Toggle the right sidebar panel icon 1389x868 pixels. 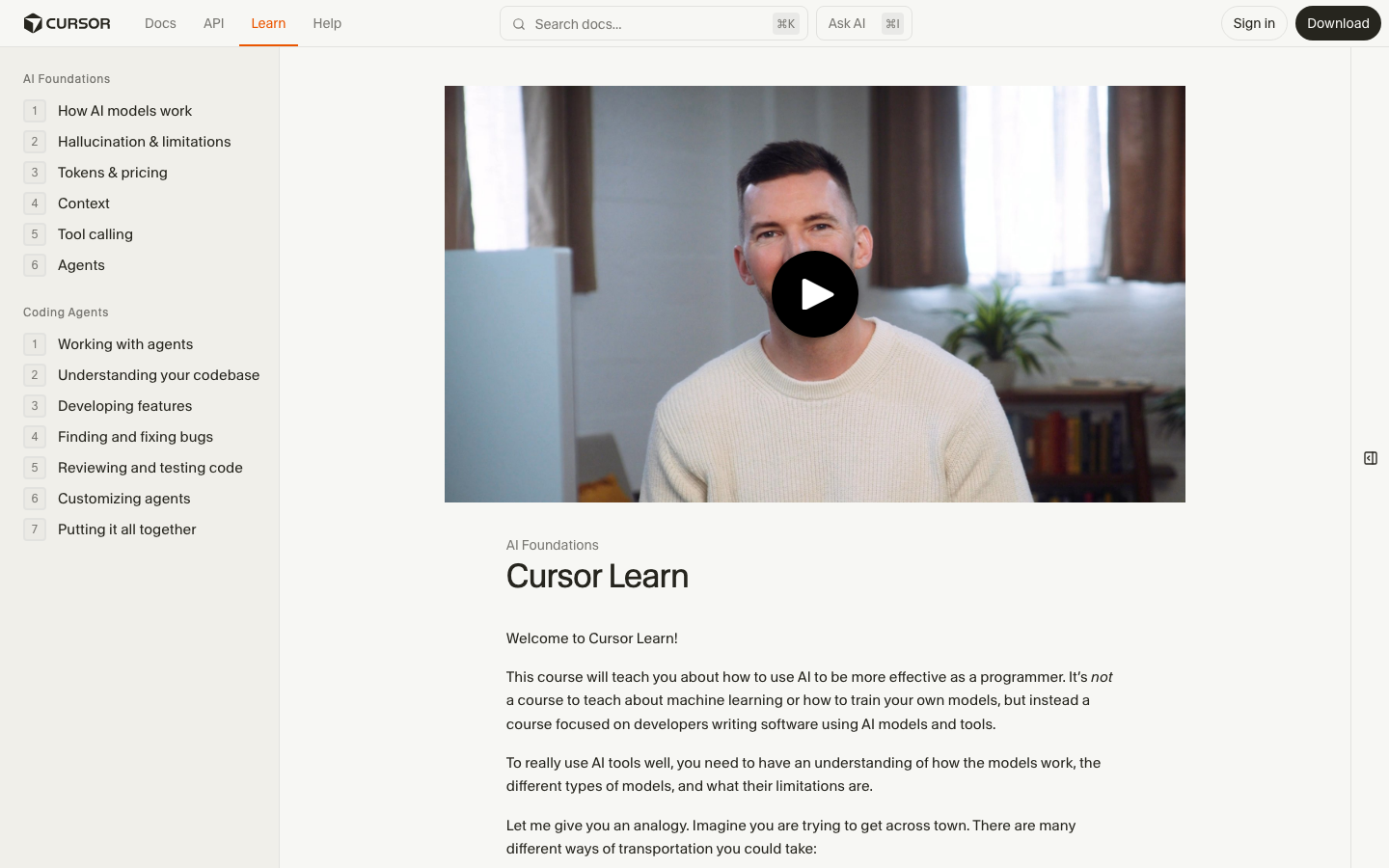click(x=1371, y=458)
